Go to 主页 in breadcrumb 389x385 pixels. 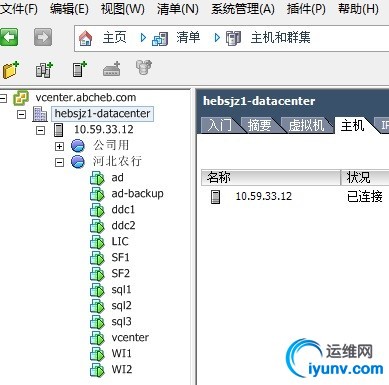click(x=114, y=37)
